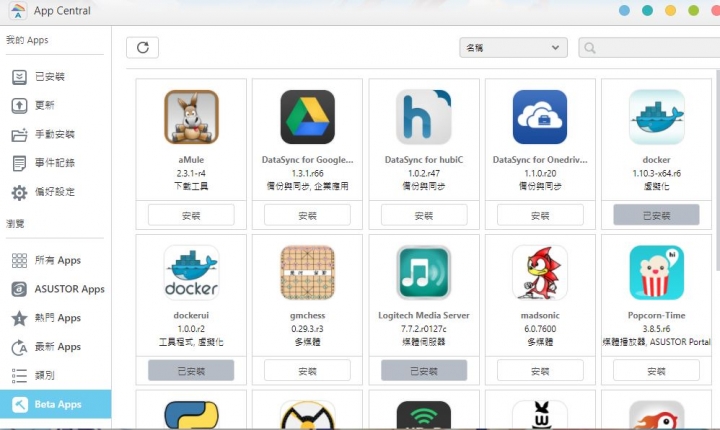Browse 熱門 Apps in the sidebar
Viewport: 720px width, 430px height.
point(55,318)
